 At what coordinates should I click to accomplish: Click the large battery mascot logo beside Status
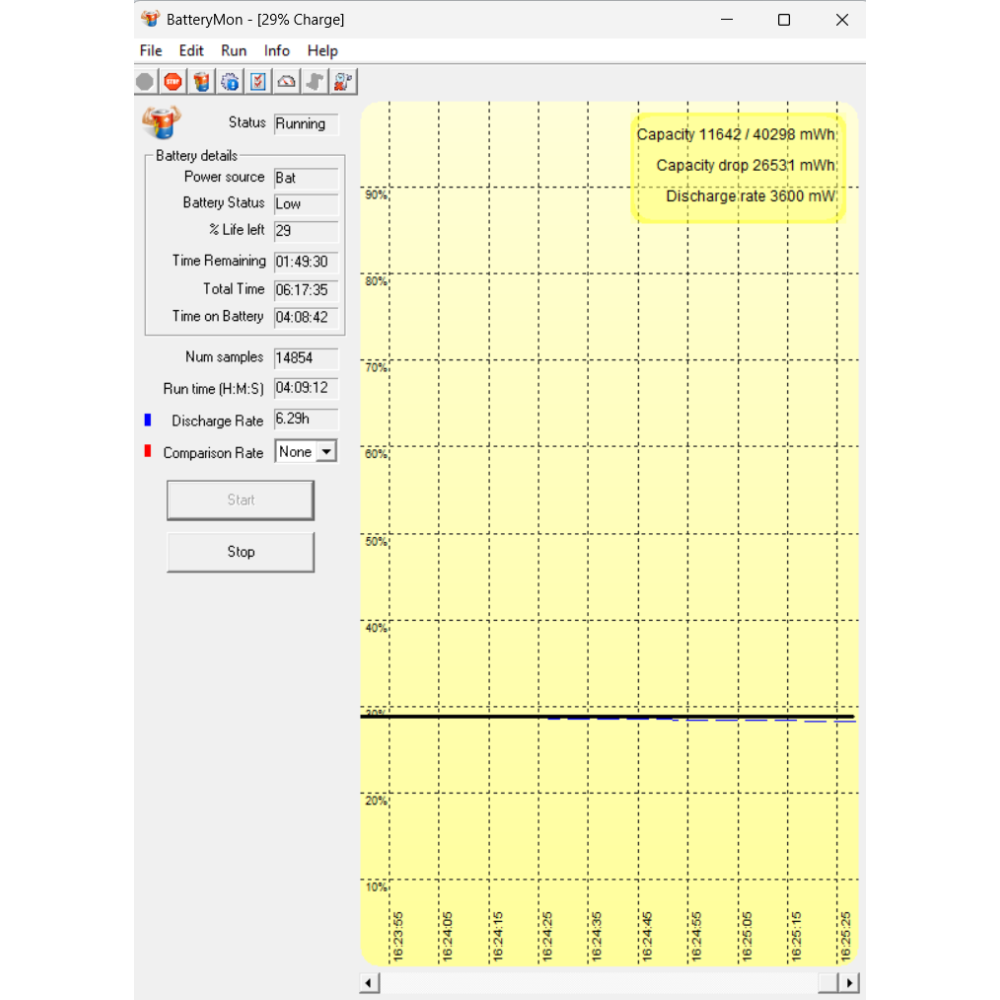coord(162,122)
